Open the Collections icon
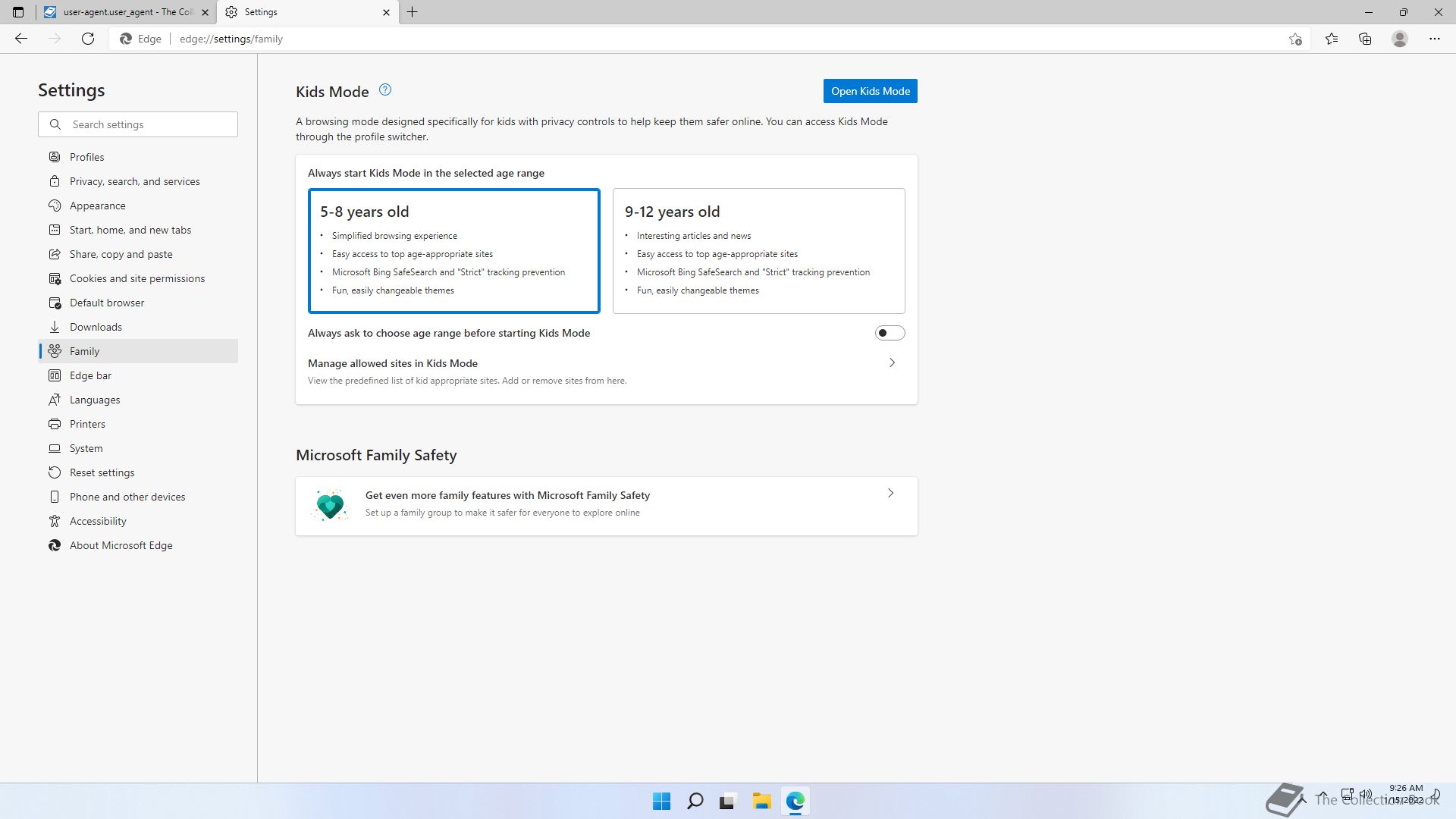Viewport: 1456px width, 819px height. [1365, 39]
